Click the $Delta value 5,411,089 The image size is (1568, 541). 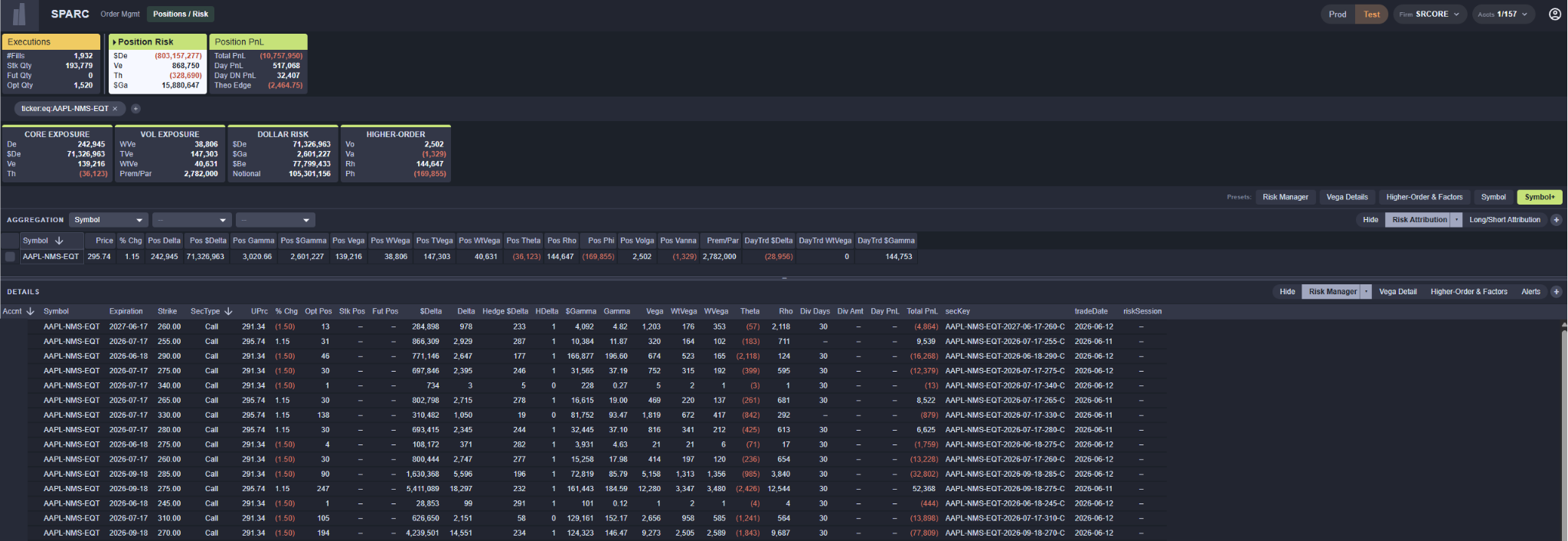[423, 489]
